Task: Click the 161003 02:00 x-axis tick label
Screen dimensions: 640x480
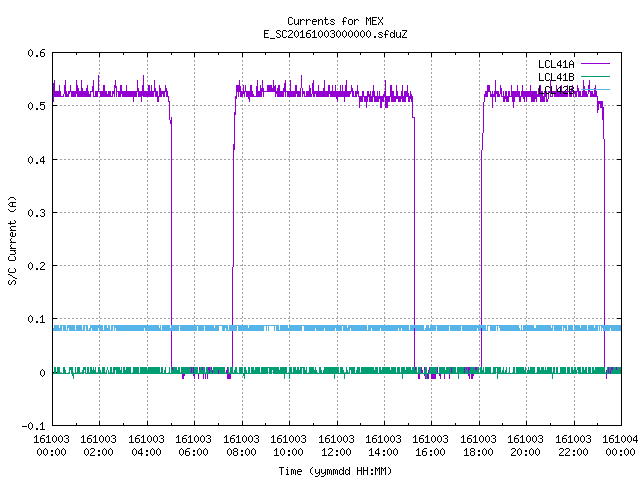Action: point(99,446)
